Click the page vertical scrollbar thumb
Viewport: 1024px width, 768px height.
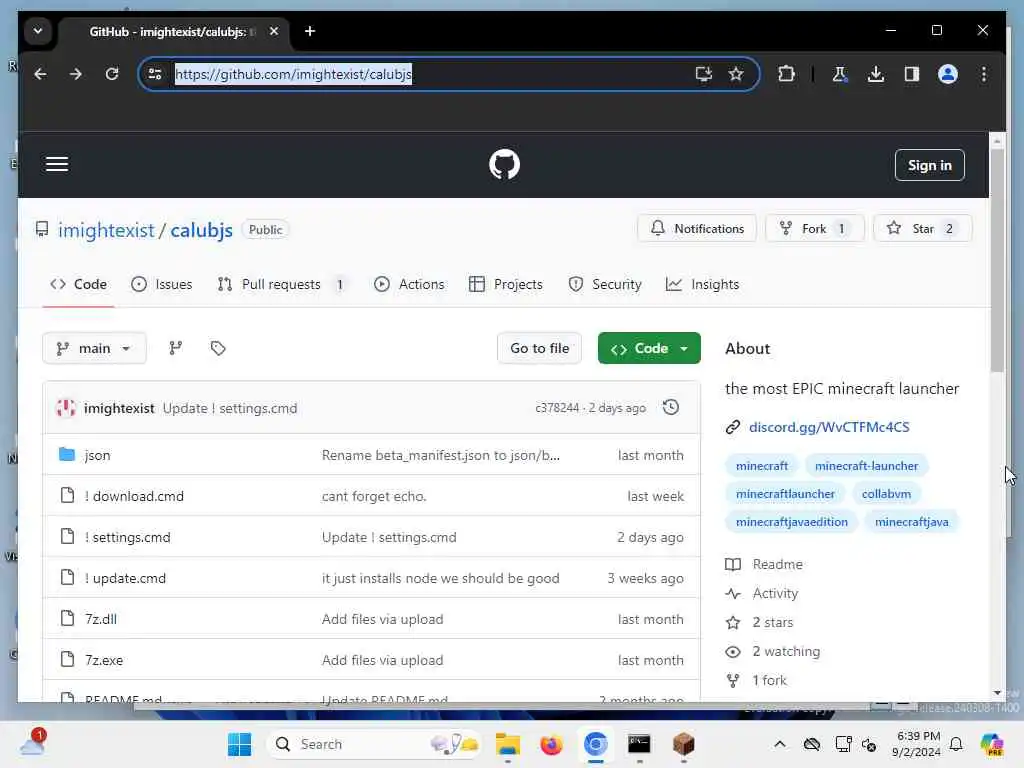tap(997, 260)
